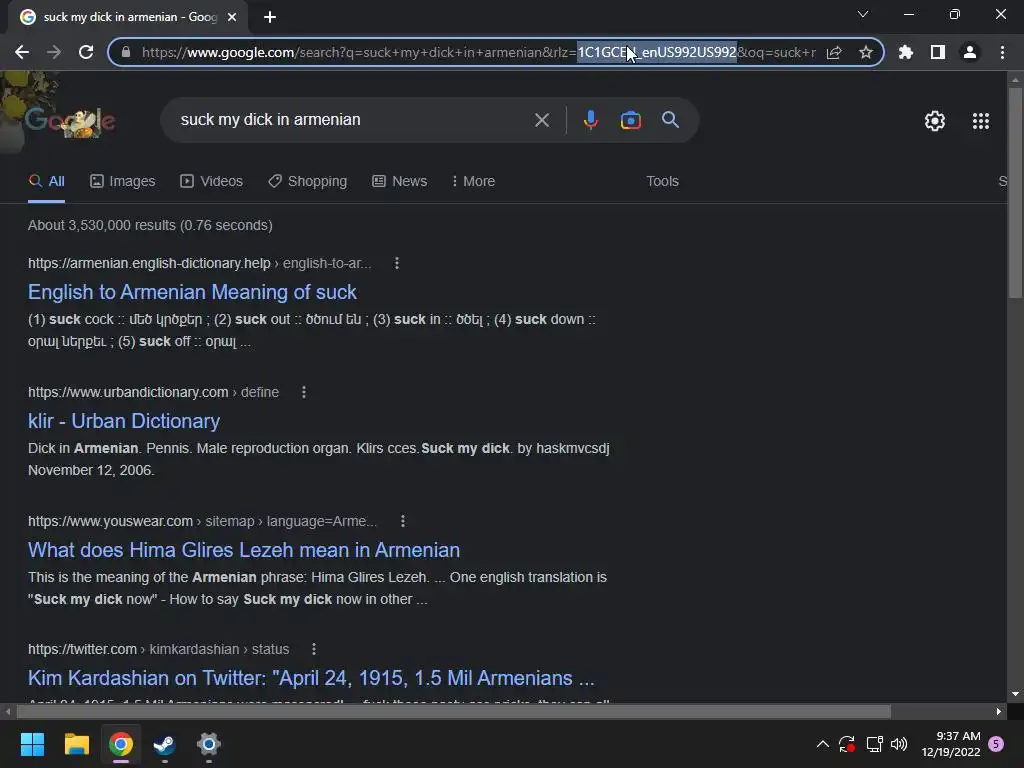This screenshot has height=768, width=1024.
Task: Expand the More search categories menu
Action: tap(473, 182)
